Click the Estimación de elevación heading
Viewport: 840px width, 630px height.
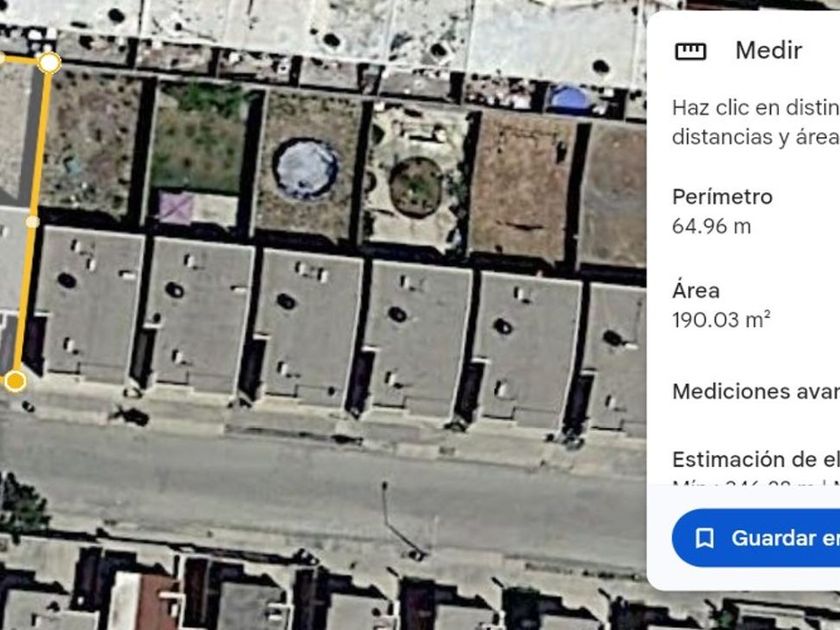point(756,460)
